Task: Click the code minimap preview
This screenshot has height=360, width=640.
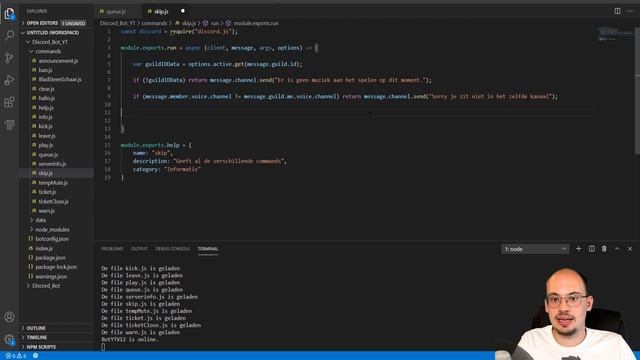Action: point(616,33)
